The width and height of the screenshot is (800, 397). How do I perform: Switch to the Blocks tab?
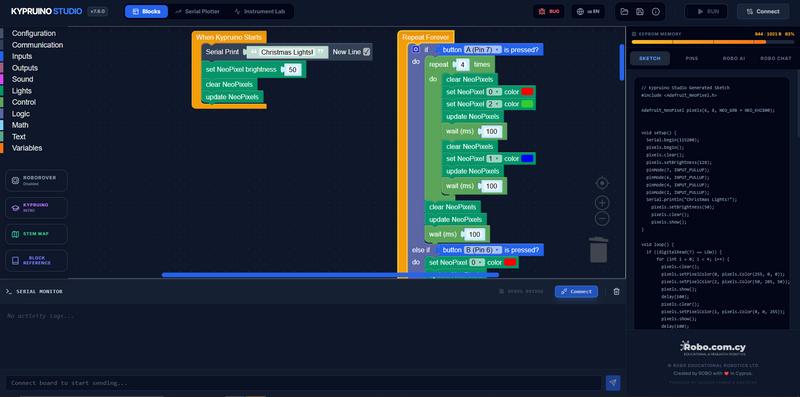146,11
